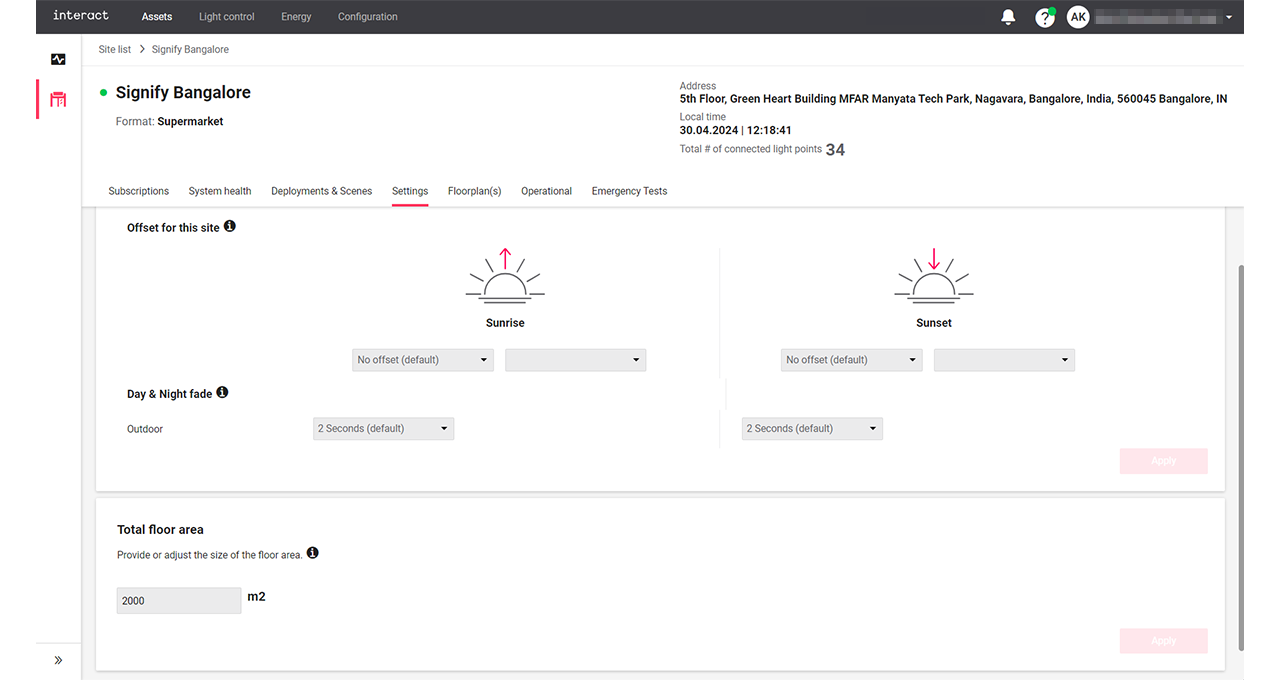This screenshot has height=700, width=1280.
Task: Open the monitoring pulse icon in sidebar
Action: pos(58,60)
